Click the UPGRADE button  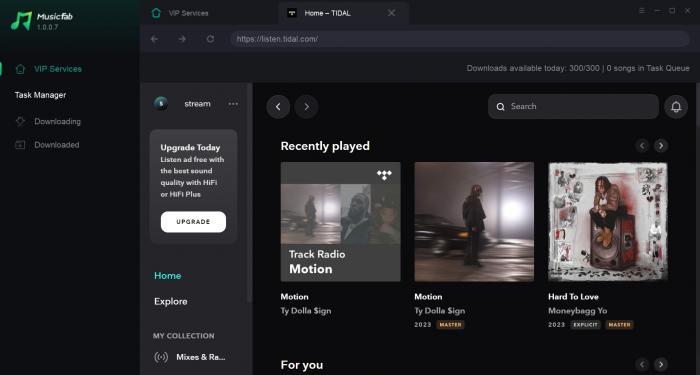(193, 222)
